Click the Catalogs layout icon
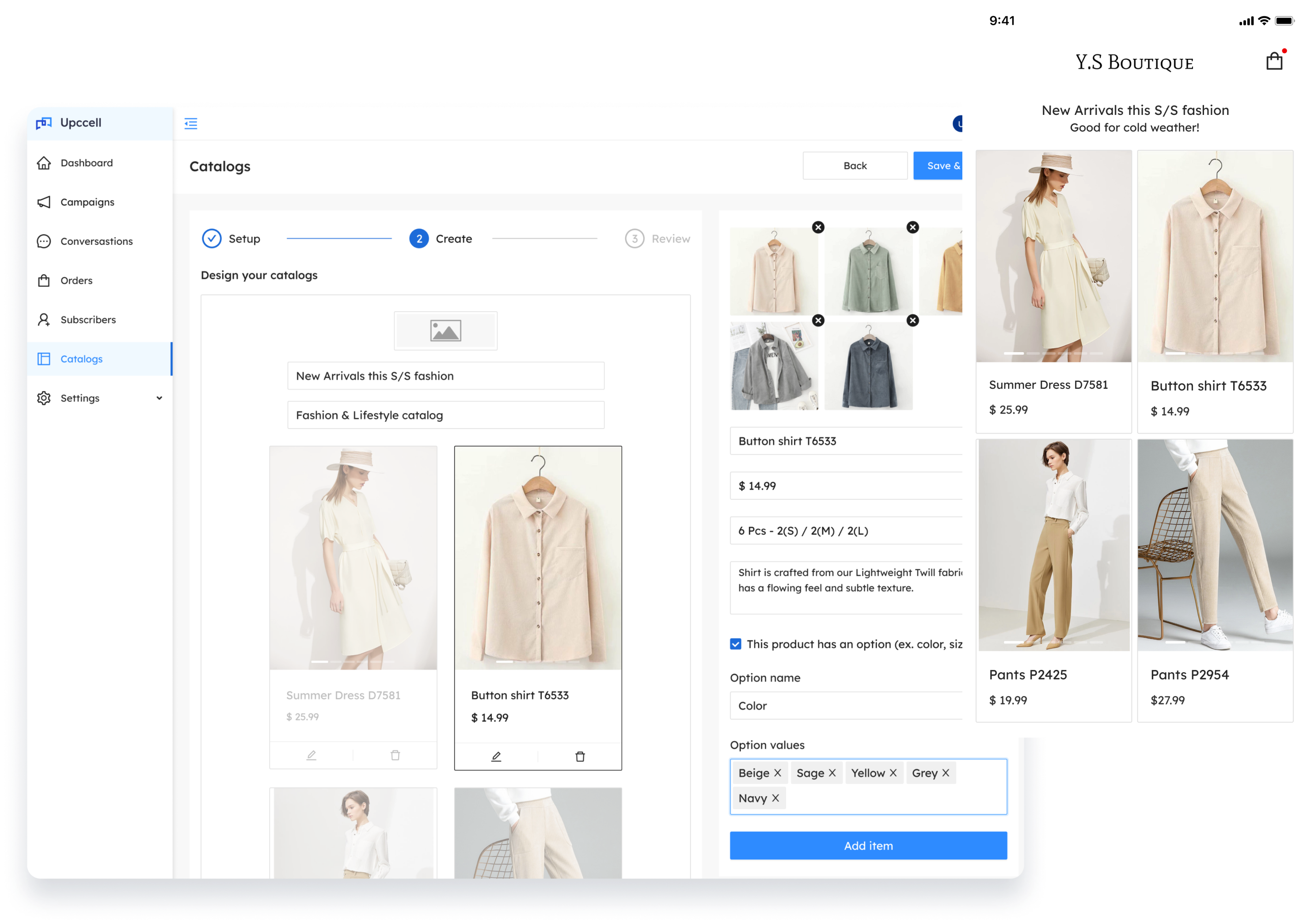The height and width of the screenshot is (924, 1307). [x=44, y=359]
